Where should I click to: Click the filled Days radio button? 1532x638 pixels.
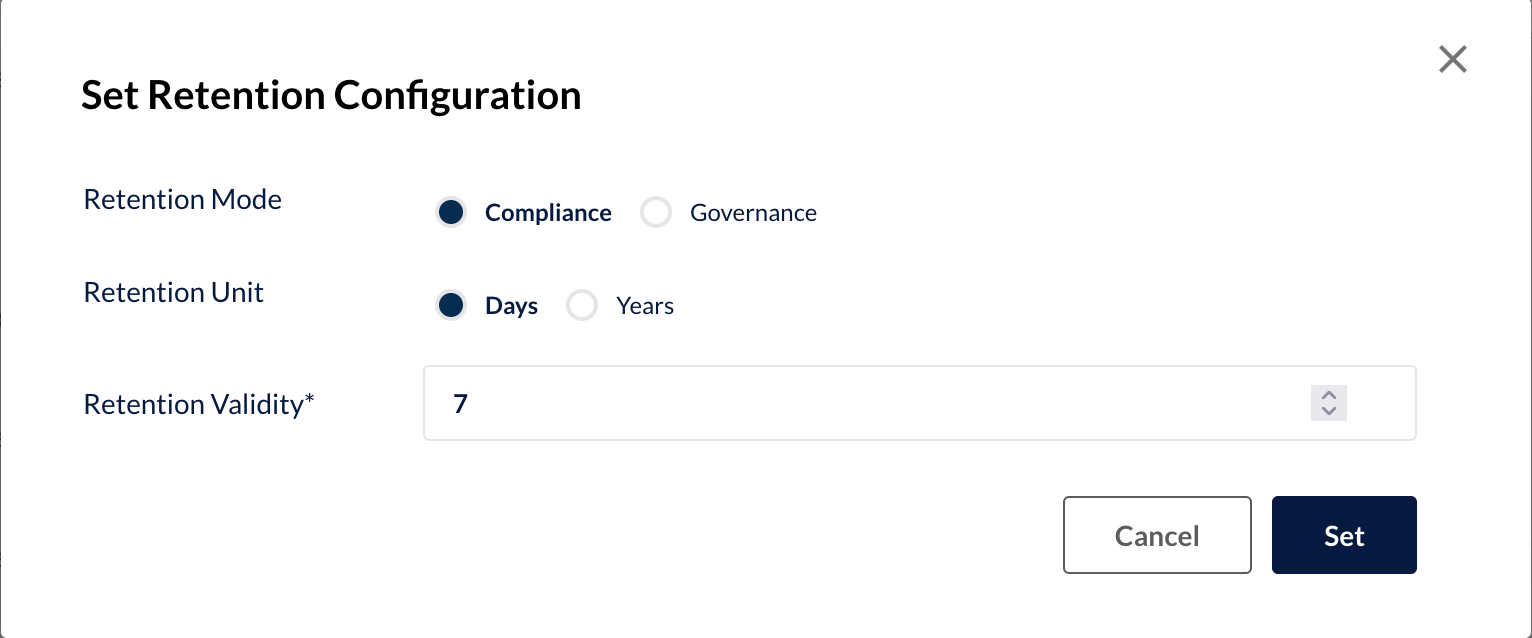tap(451, 305)
